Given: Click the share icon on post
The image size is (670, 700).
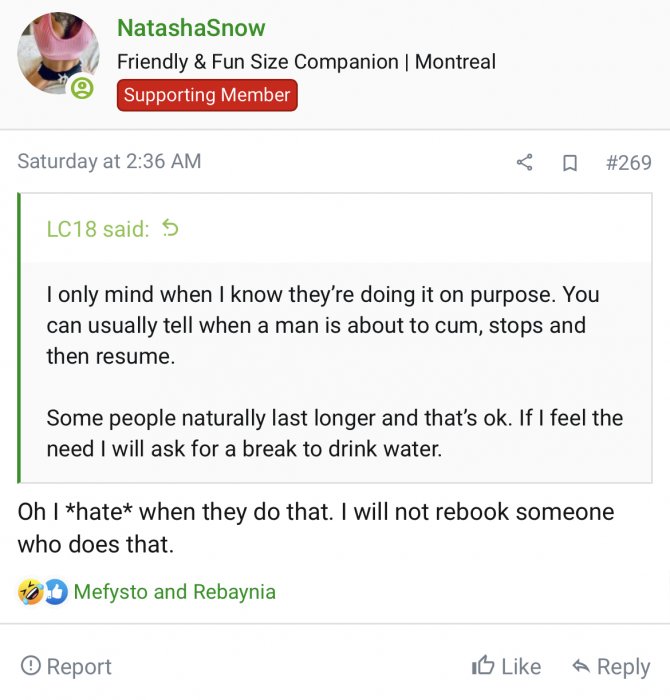Looking at the screenshot, I should (524, 162).
